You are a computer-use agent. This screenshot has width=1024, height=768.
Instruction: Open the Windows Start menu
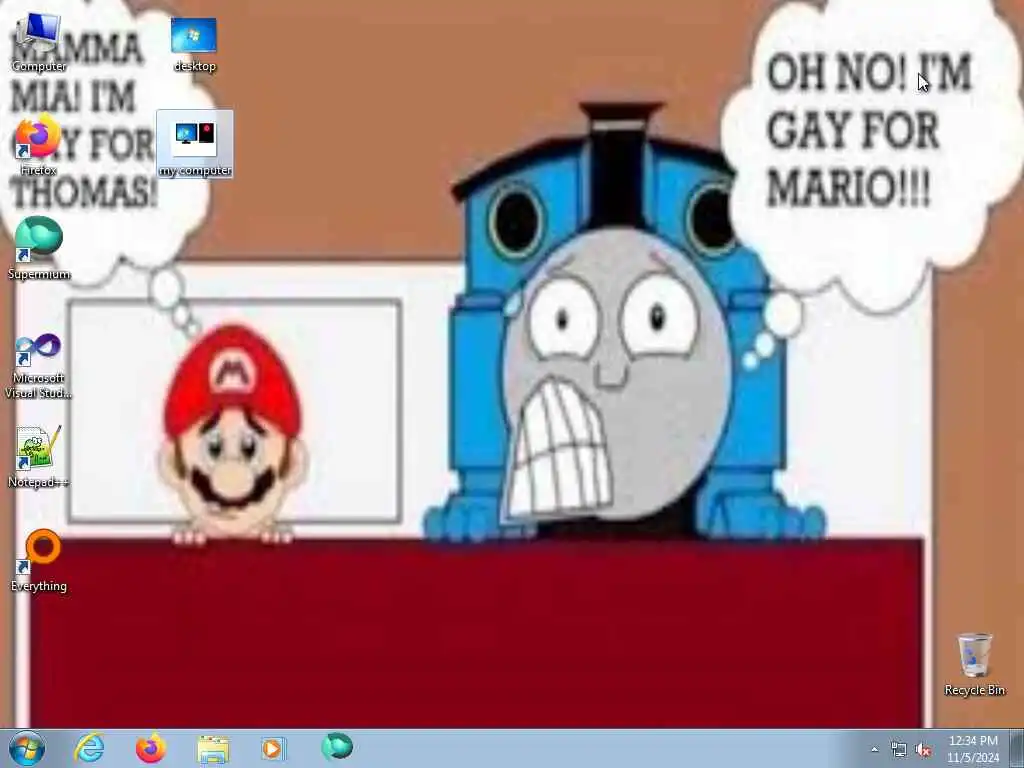pos(27,748)
